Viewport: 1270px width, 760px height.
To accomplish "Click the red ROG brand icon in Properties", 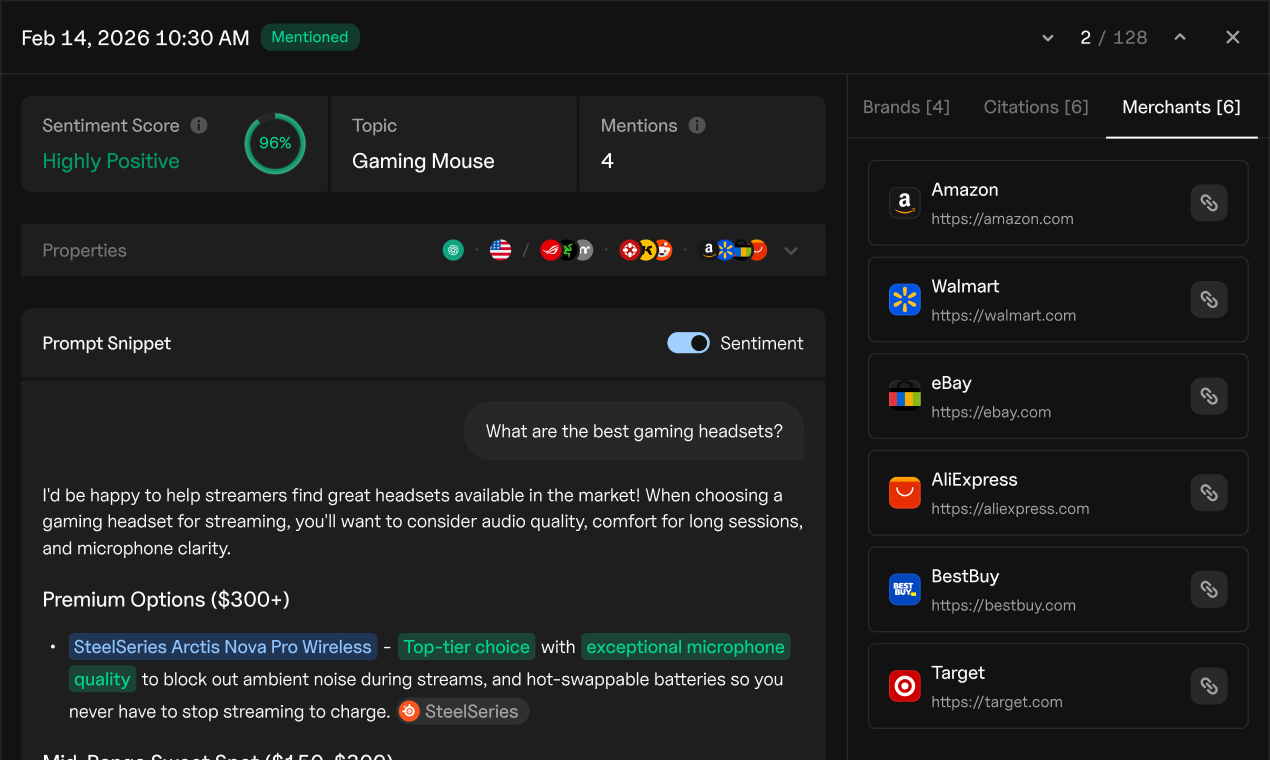I will pyautogui.click(x=550, y=250).
